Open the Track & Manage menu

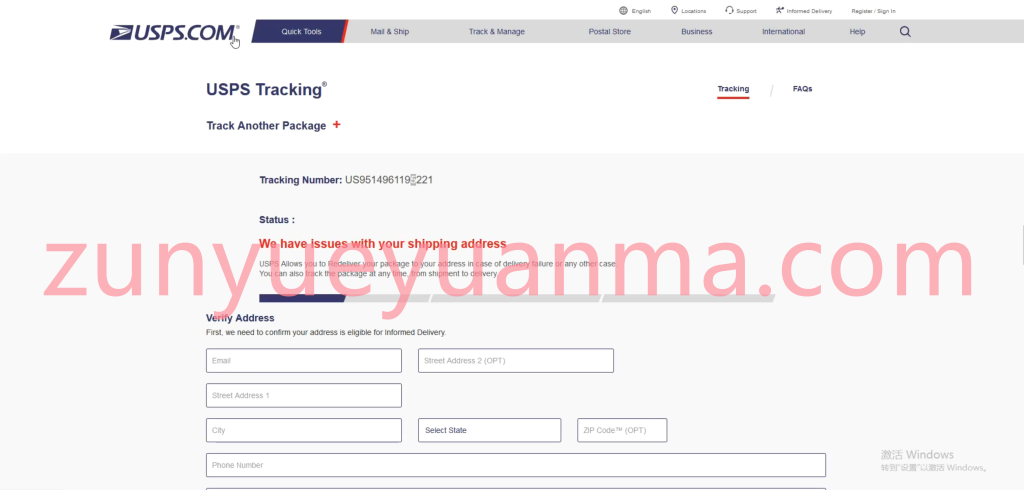(496, 31)
